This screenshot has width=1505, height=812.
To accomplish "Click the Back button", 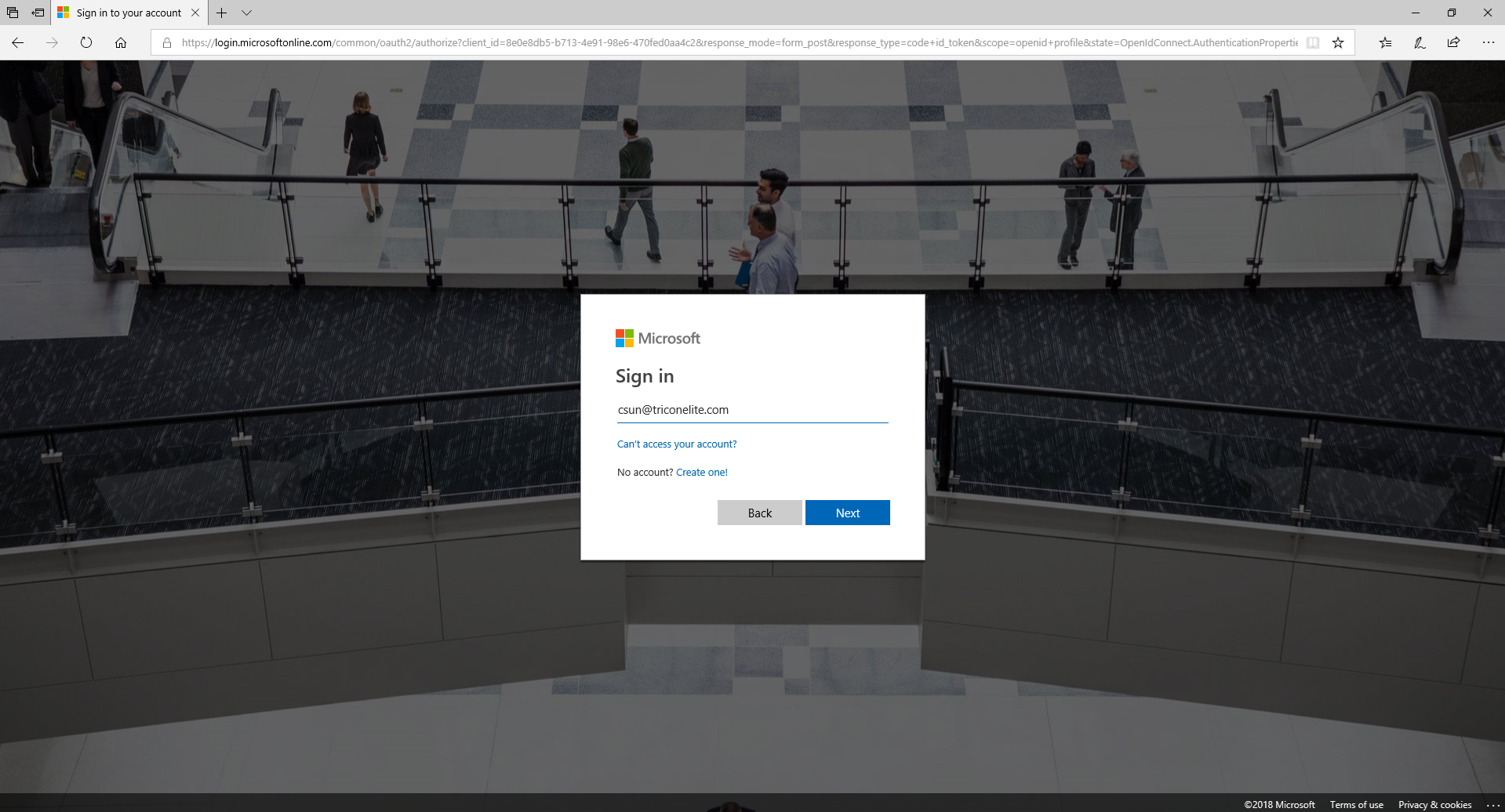I will click(759, 513).
